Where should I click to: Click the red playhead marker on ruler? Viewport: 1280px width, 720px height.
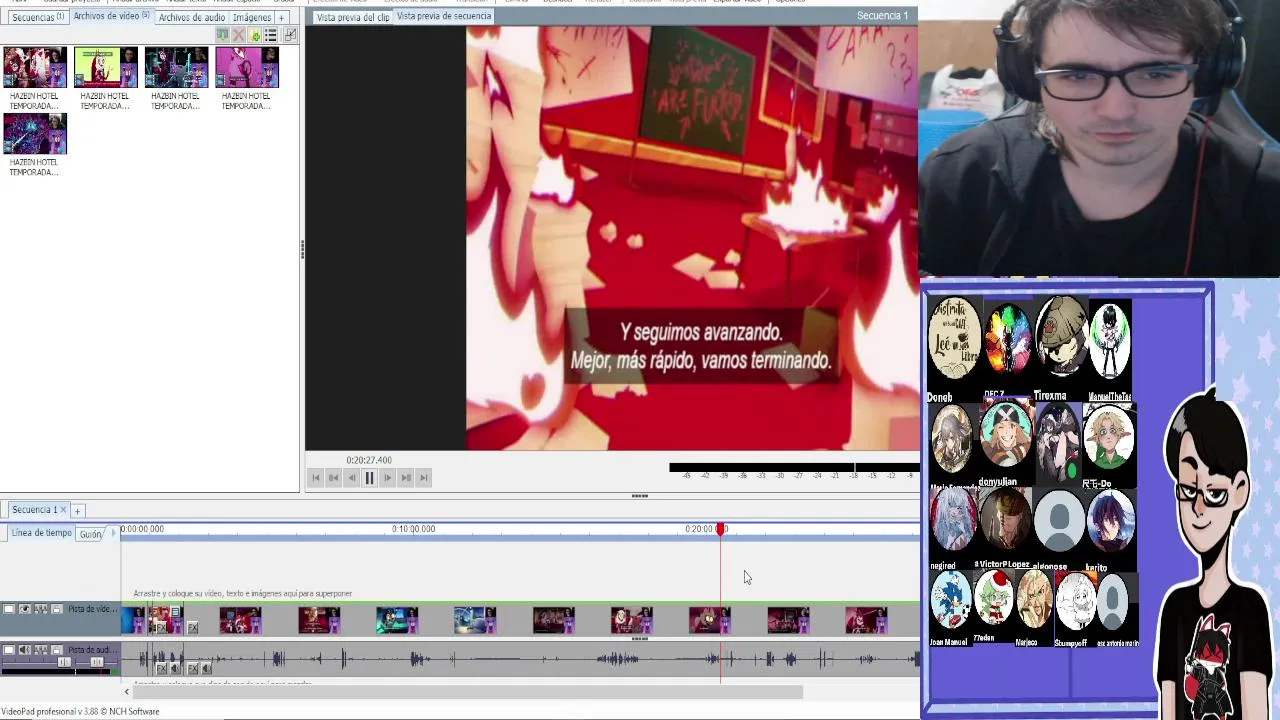[x=721, y=529]
